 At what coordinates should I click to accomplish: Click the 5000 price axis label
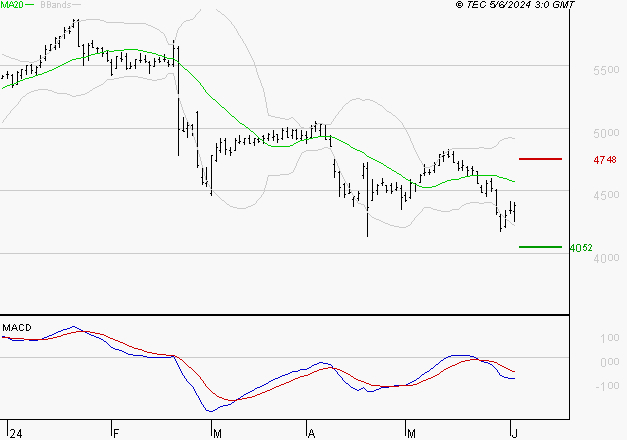[606, 133]
